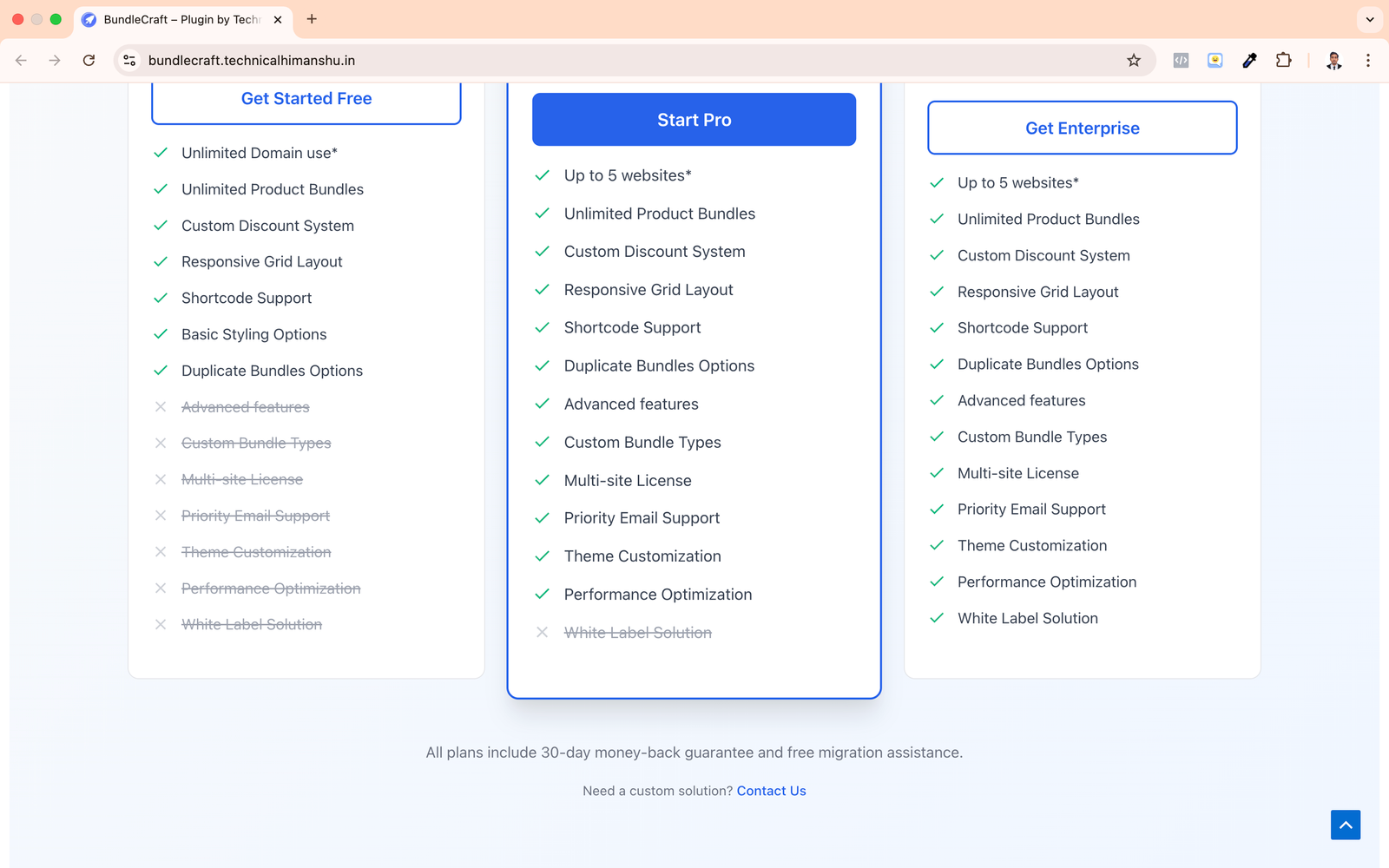Open a new browser tab
This screenshot has width=1389, height=868.
(312, 19)
